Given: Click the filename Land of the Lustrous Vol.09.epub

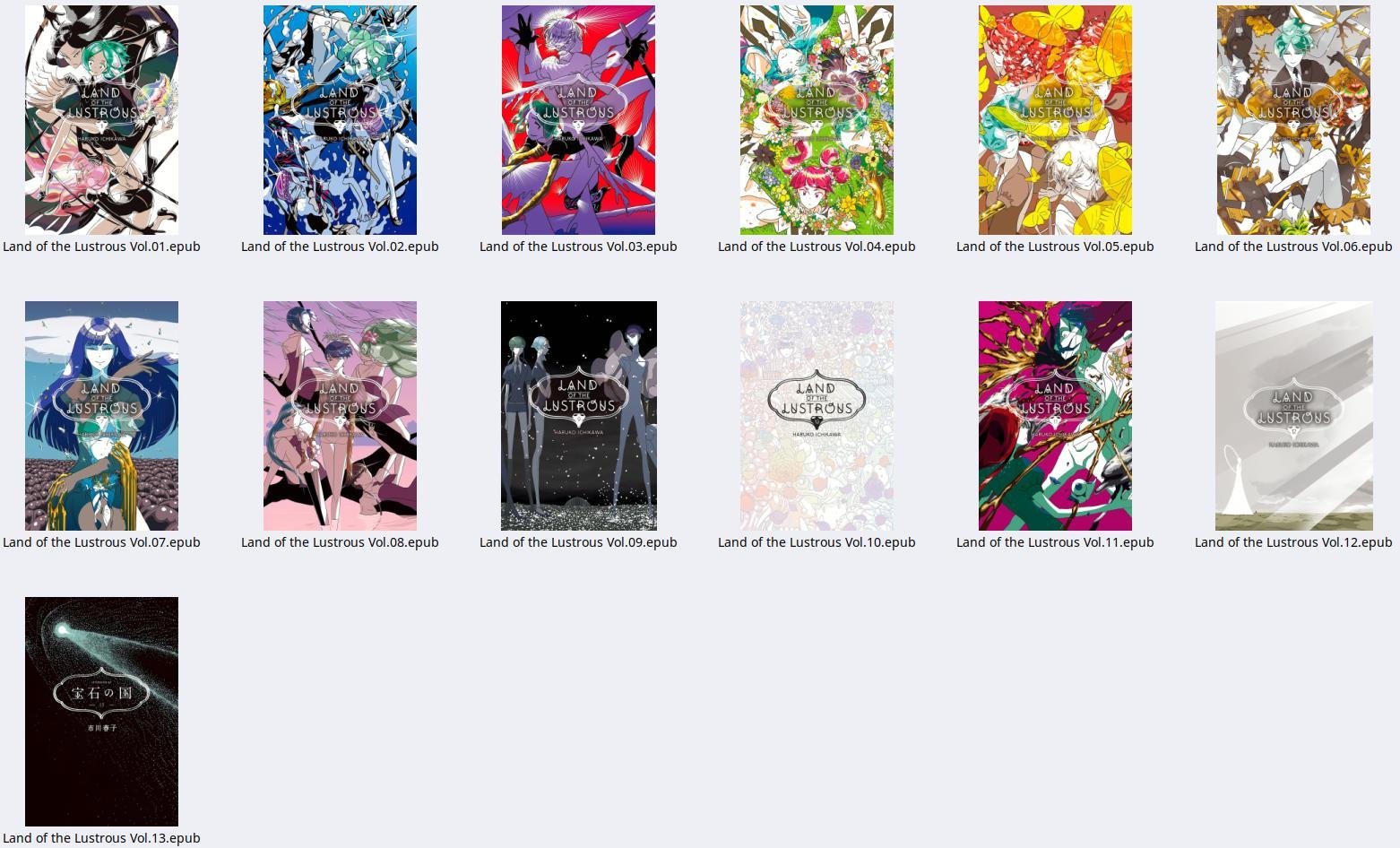Looking at the screenshot, I should tap(578, 542).
